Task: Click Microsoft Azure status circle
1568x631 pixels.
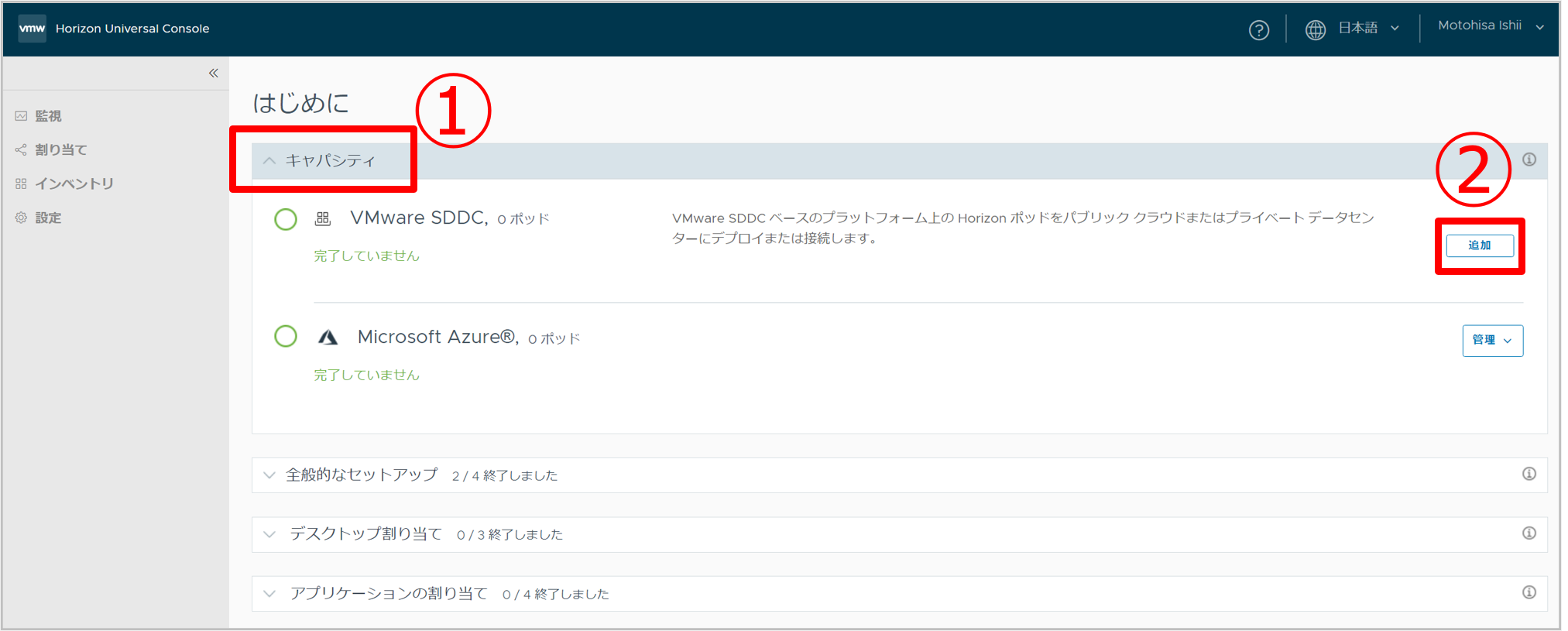Action: 286,336
